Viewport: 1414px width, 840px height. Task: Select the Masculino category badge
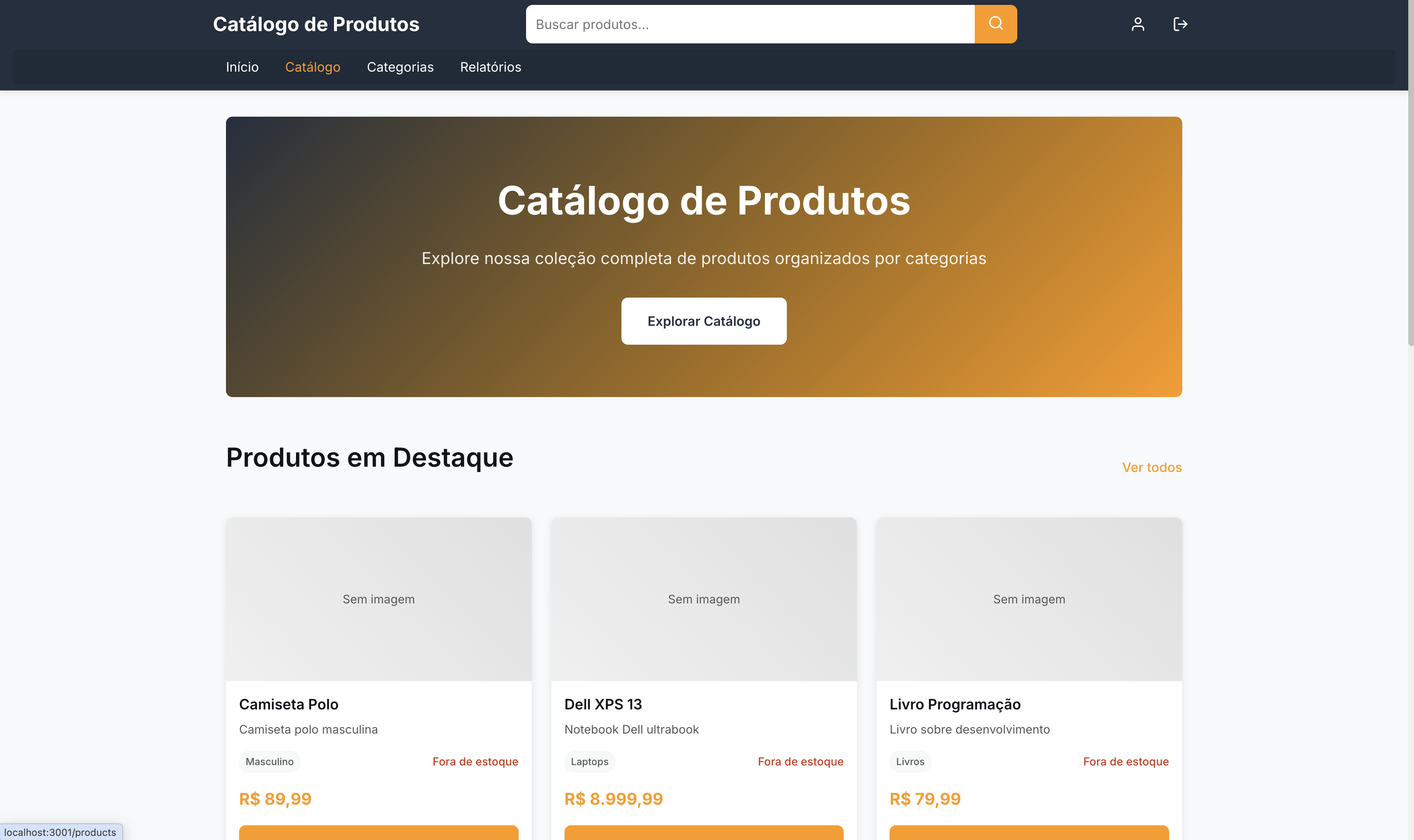(x=269, y=762)
